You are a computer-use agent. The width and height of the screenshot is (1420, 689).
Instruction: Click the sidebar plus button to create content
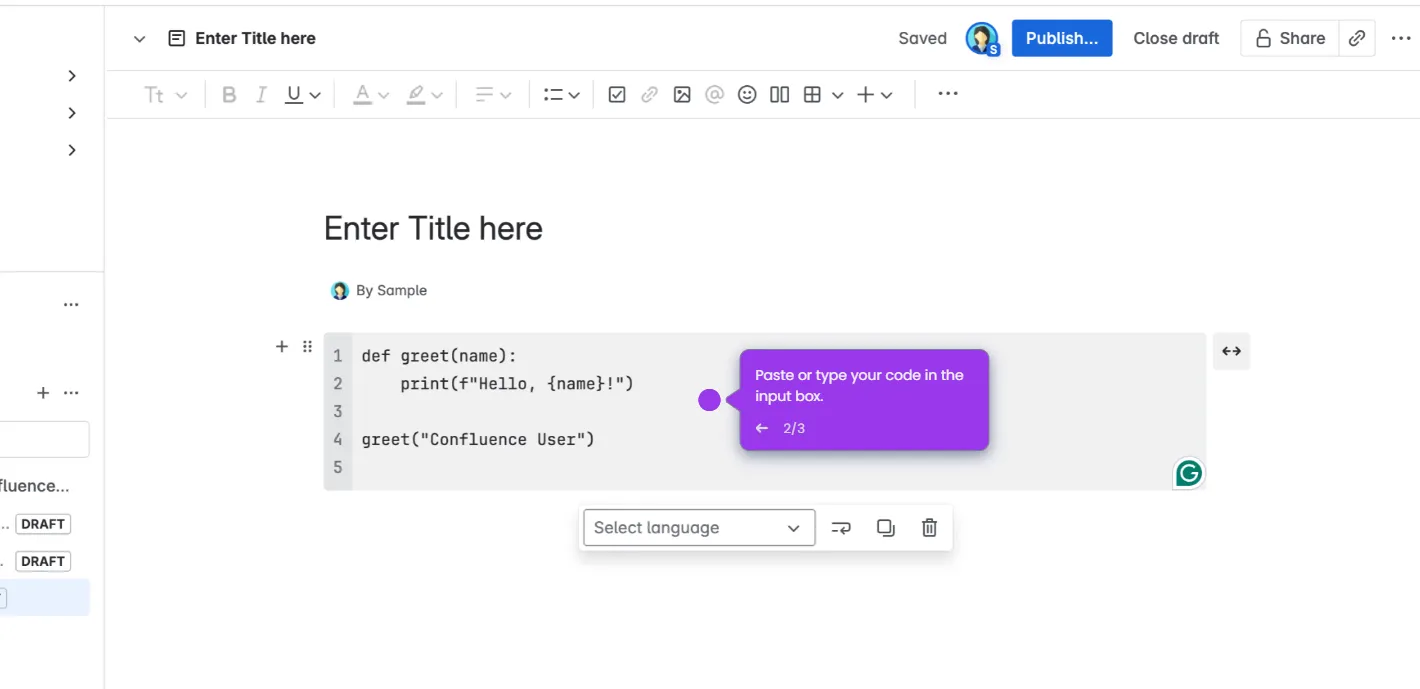[43, 393]
